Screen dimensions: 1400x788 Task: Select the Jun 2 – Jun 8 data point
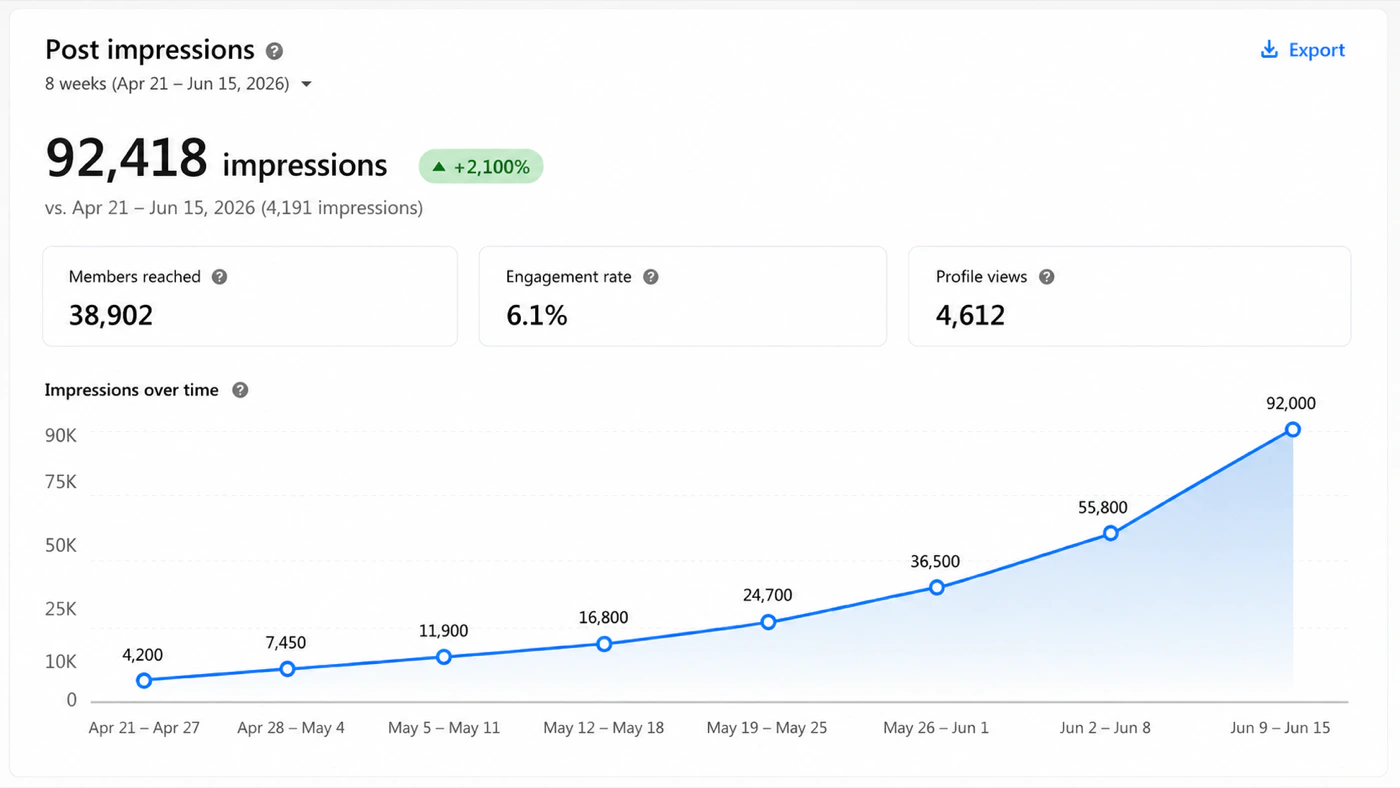[x=1110, y=534]
